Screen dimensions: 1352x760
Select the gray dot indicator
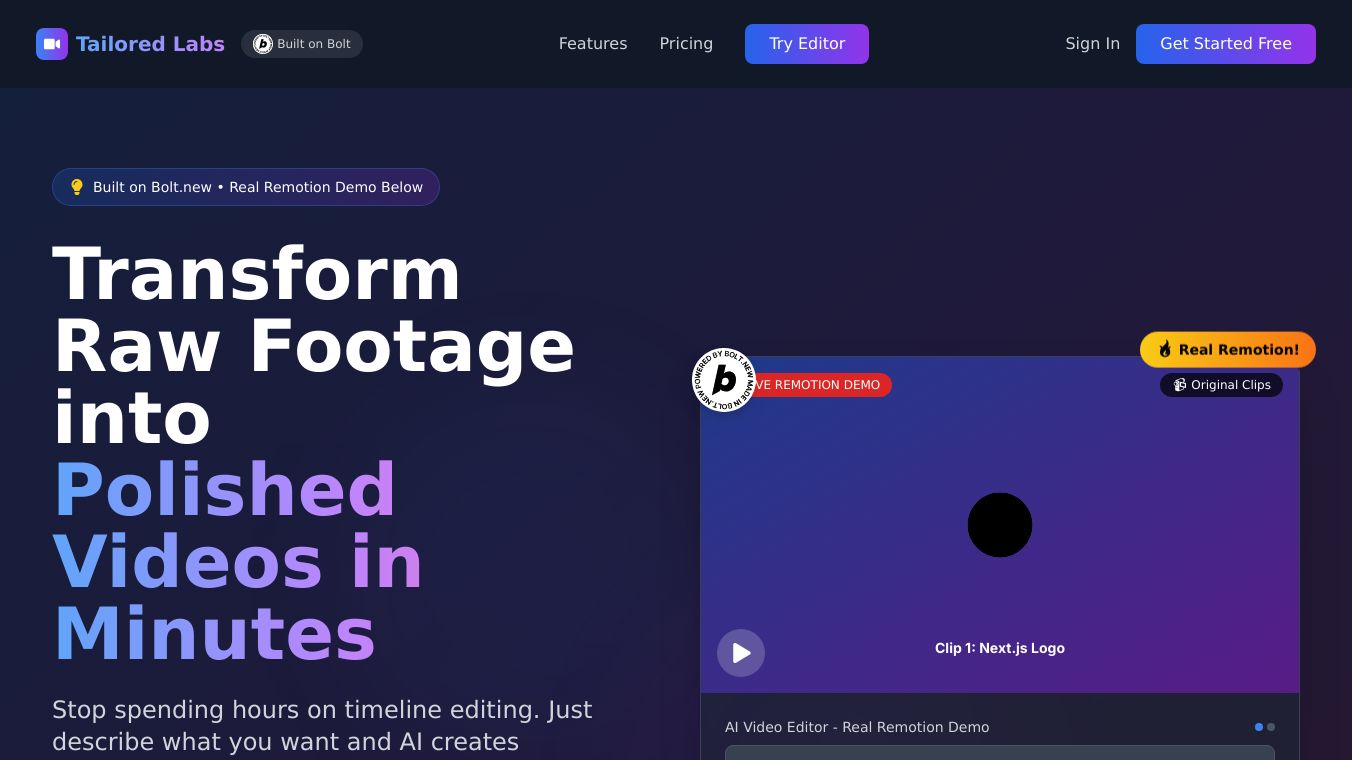click(1271, 727)
